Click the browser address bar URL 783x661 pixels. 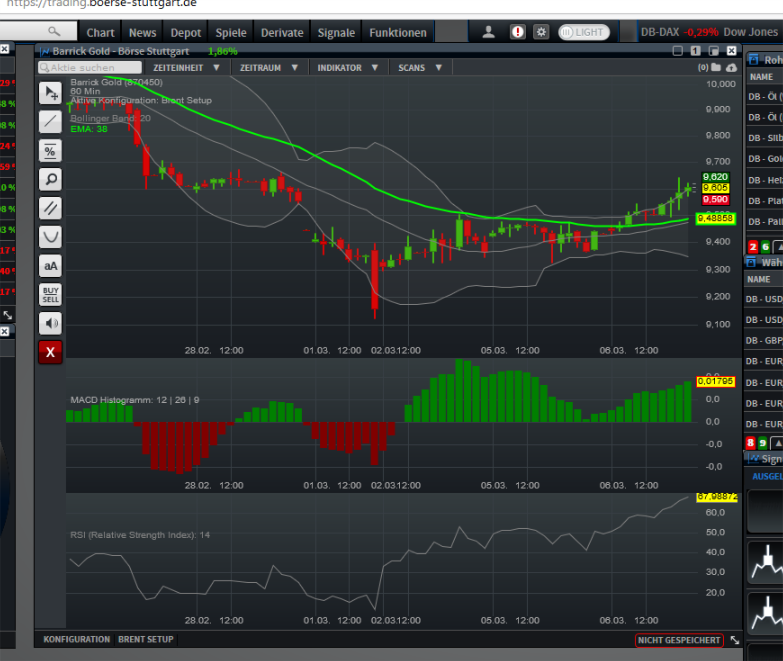coord(102,3)
